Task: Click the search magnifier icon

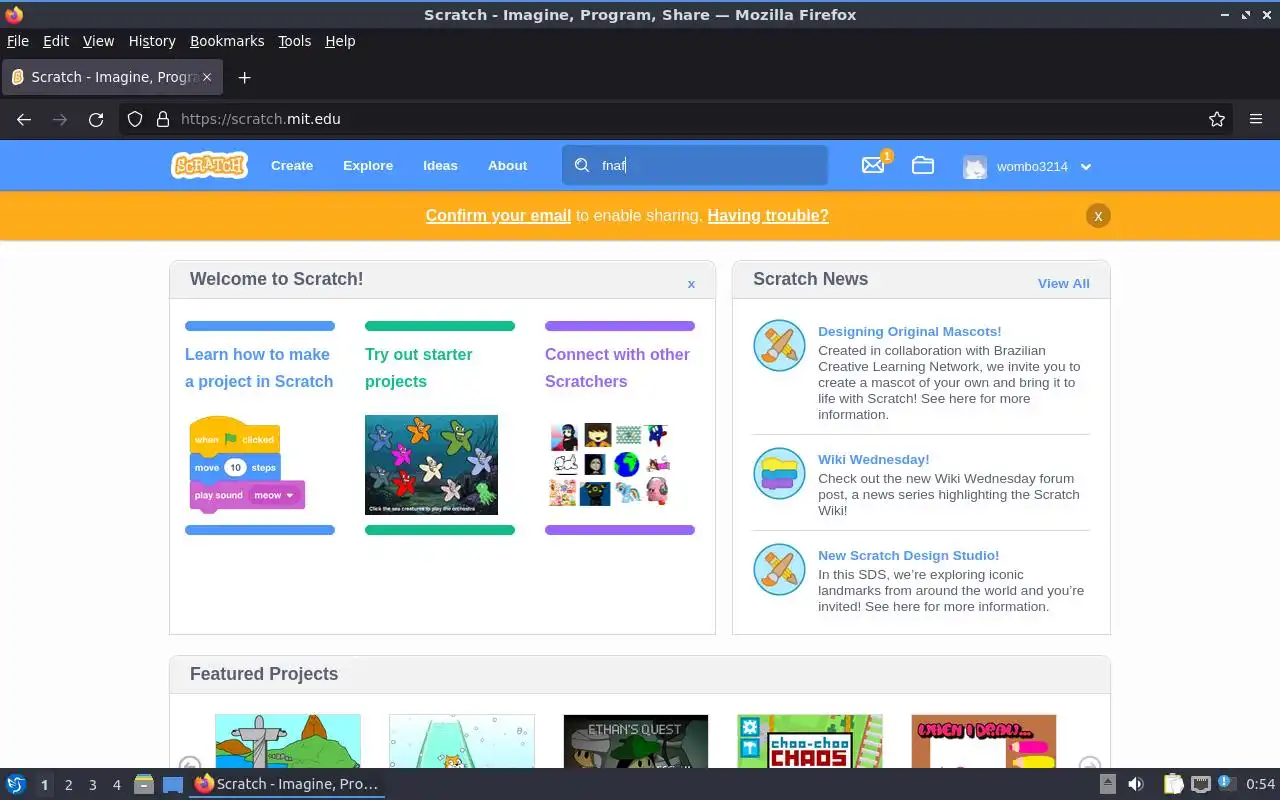Action: pyautogui.click(x=582, y=166)
